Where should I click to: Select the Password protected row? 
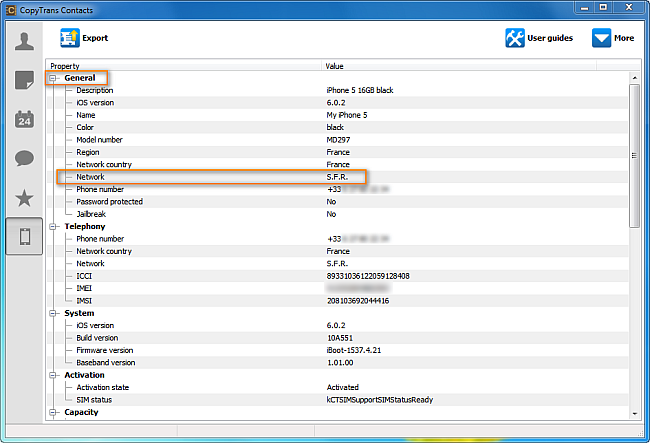pyautogui.click(x=338, y=202)
